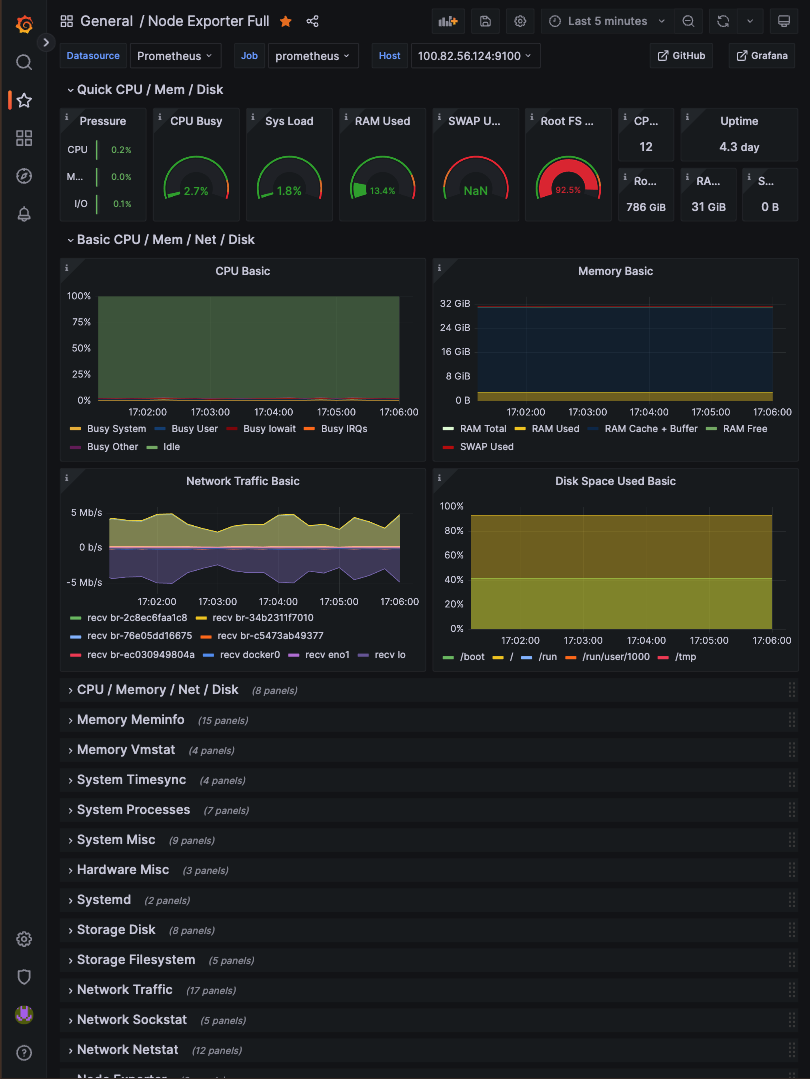Open the Explore compass icon
Image resolution: width=810 pixels, height=1079 pixels.
tap(24, 176)
